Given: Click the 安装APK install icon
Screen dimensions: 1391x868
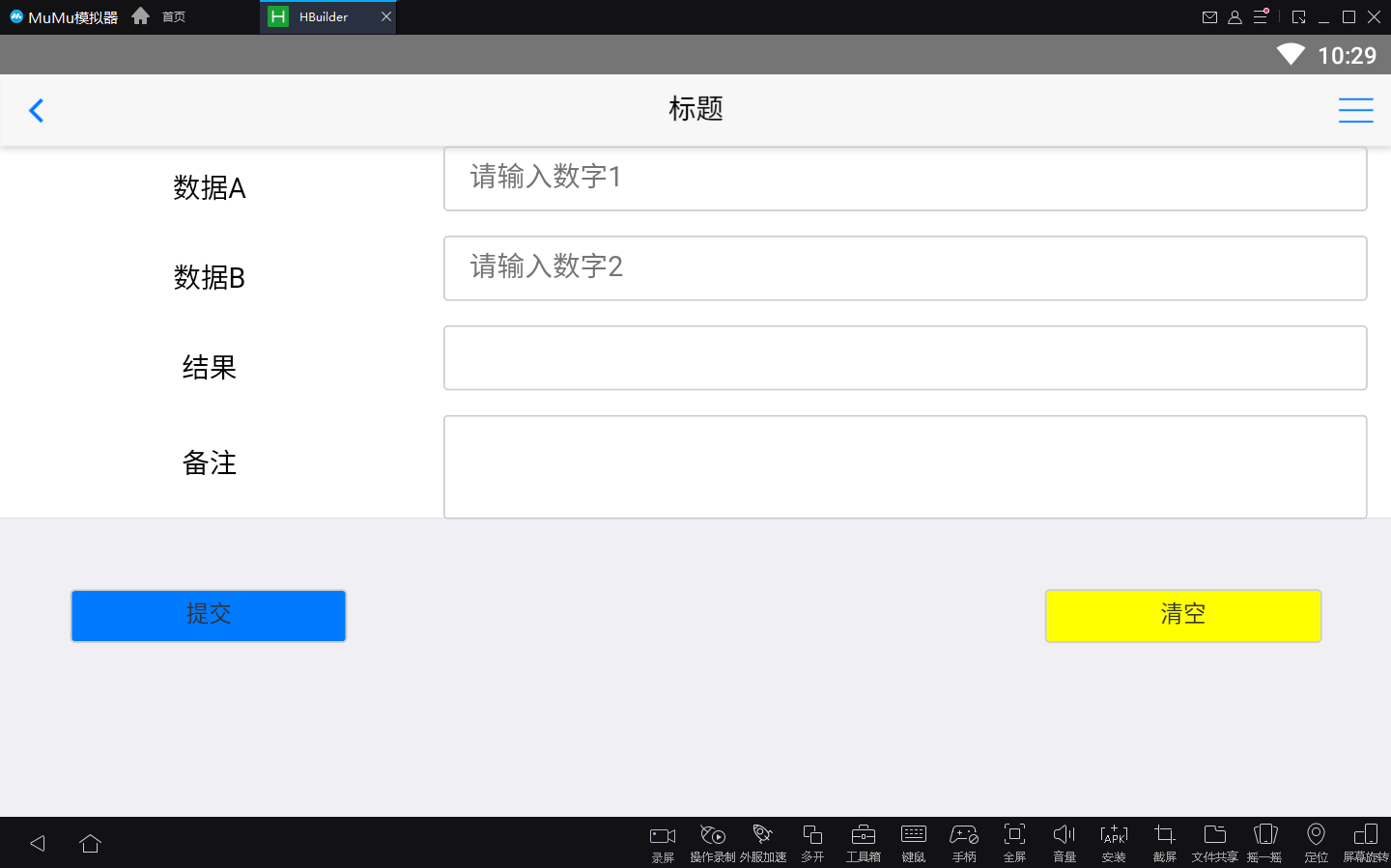Looking at the screenshot, I should pyautogui.click(x=1113, y=840).
